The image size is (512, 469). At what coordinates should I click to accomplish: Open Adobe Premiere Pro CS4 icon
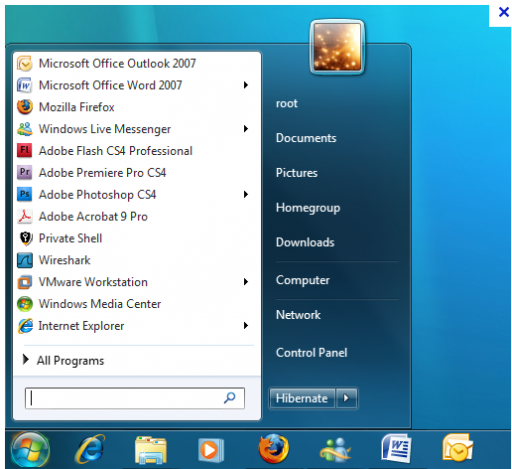(25, 172)
